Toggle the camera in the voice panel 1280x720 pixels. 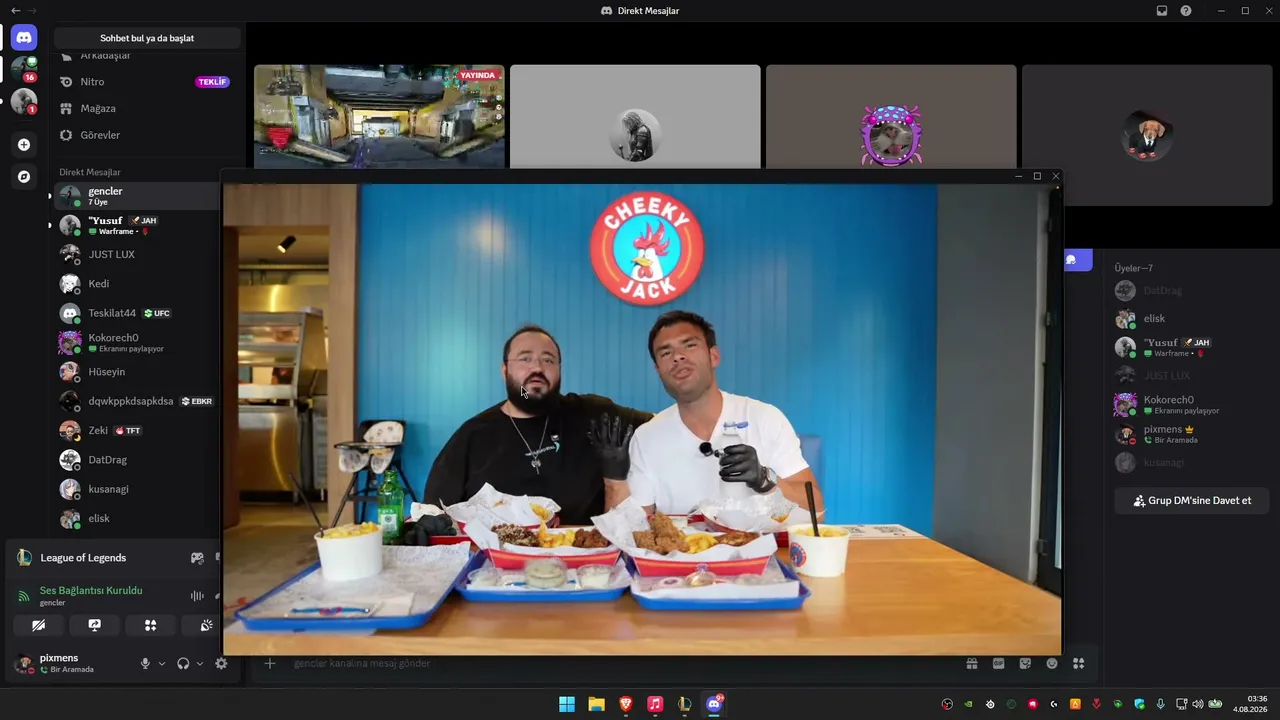click(x=38, y=625)
